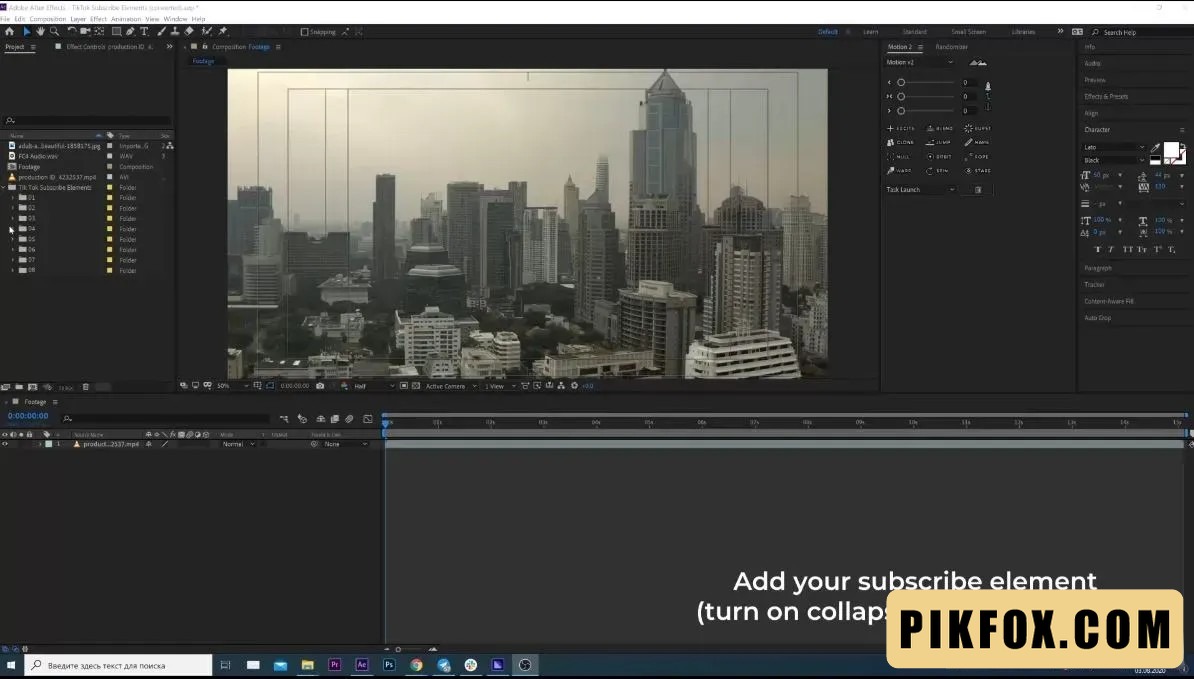Select the Rectangle shape tool
The height and width of the screenshot is (679, 1194).
pyautogui.click(x=117, y=32)
